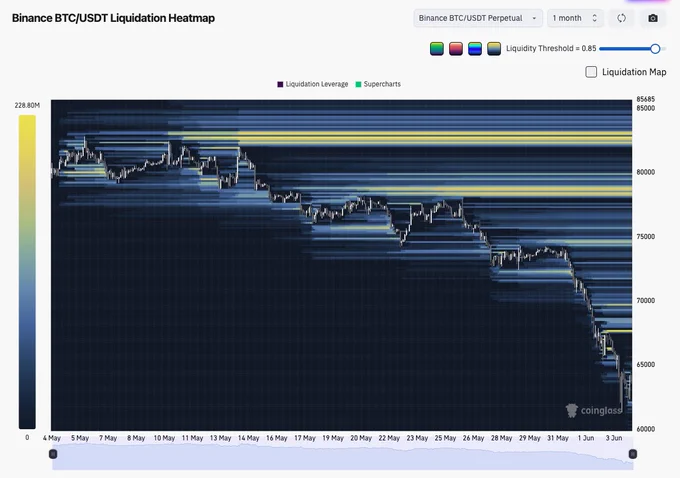Click the 228.80M color scale bar
The image size is (680, 478).
tap(27, 272)
